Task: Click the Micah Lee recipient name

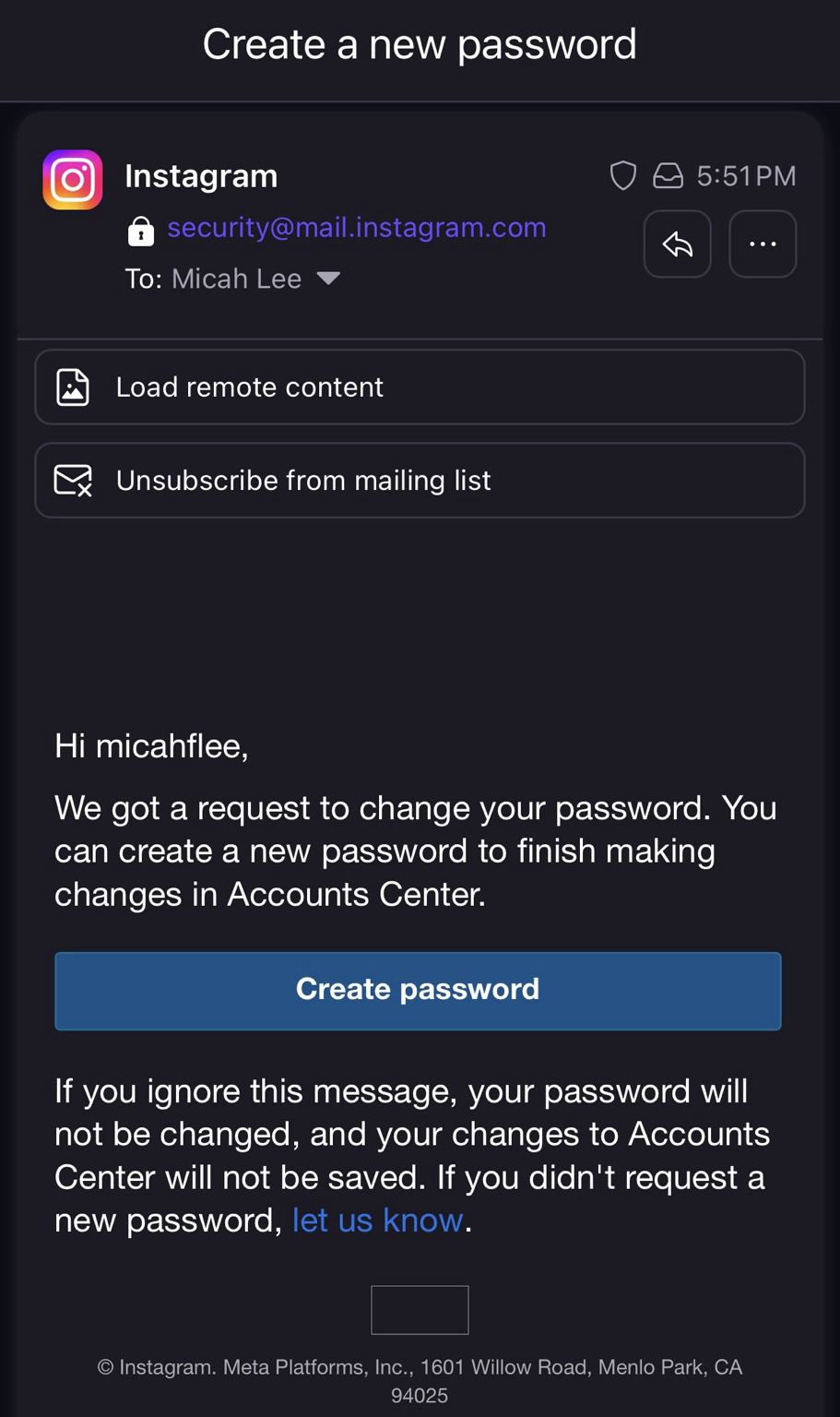Action: [236, 279]
